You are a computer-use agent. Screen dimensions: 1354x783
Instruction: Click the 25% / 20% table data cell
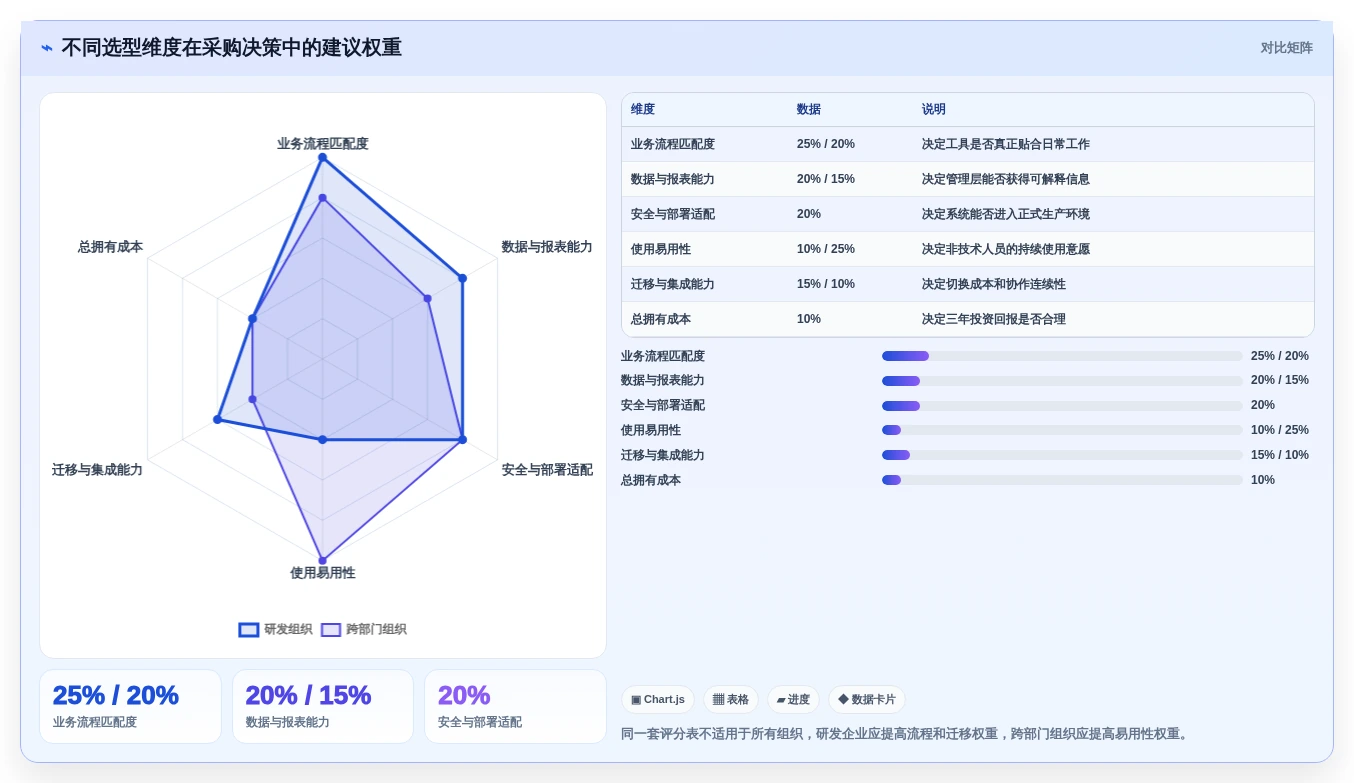[x=826, y=144]
